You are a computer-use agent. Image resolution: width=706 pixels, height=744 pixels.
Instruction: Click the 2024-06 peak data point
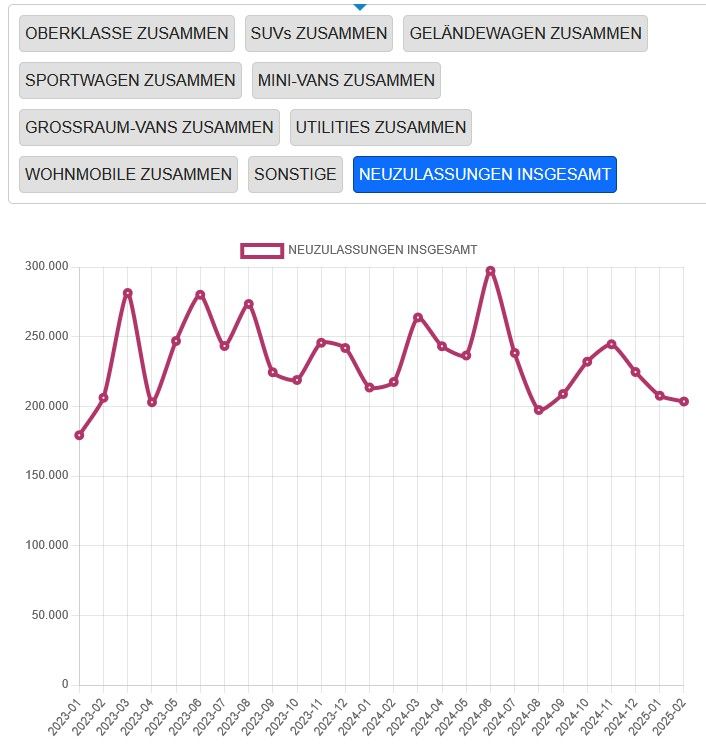point(490,270)
